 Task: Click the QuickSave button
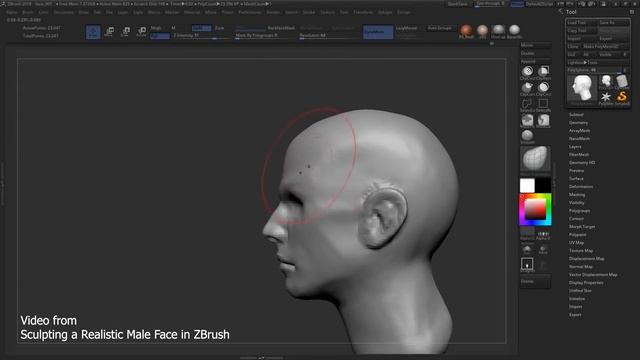(x=458, y=4)
